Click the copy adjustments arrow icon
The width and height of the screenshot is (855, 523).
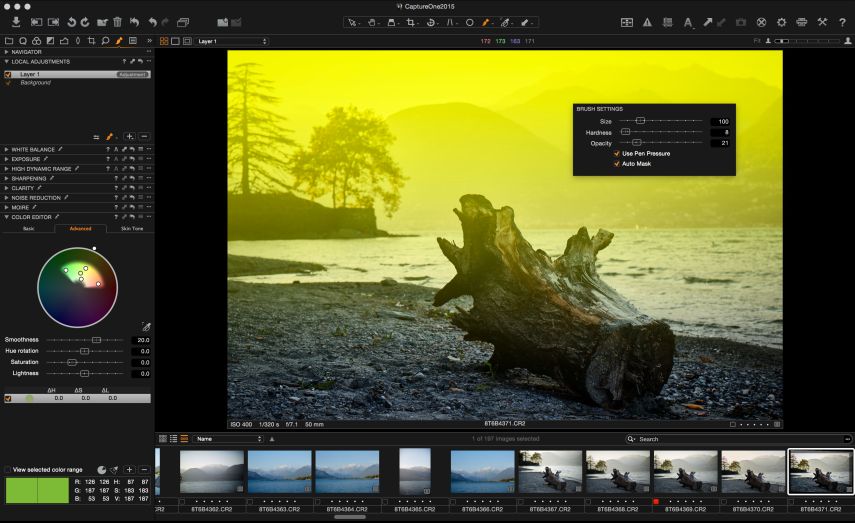point(707,22)
